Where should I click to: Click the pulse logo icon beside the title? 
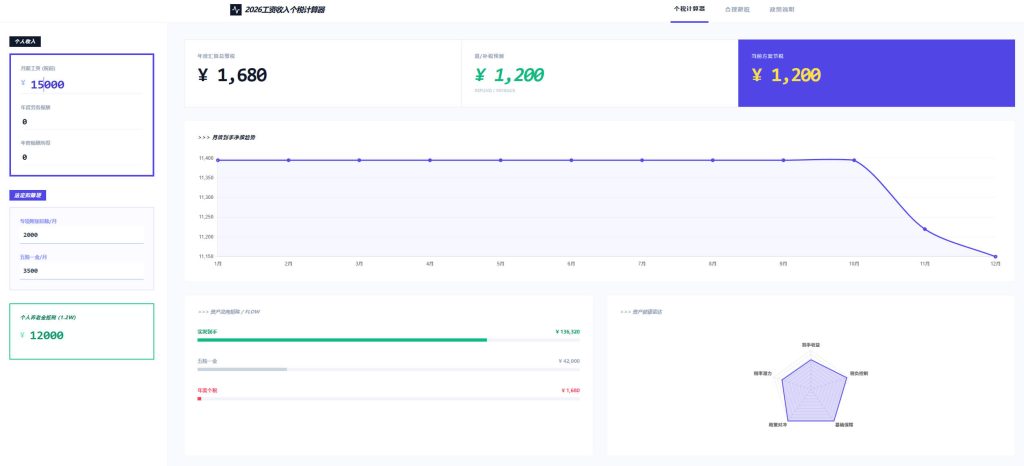pos(236,9)
